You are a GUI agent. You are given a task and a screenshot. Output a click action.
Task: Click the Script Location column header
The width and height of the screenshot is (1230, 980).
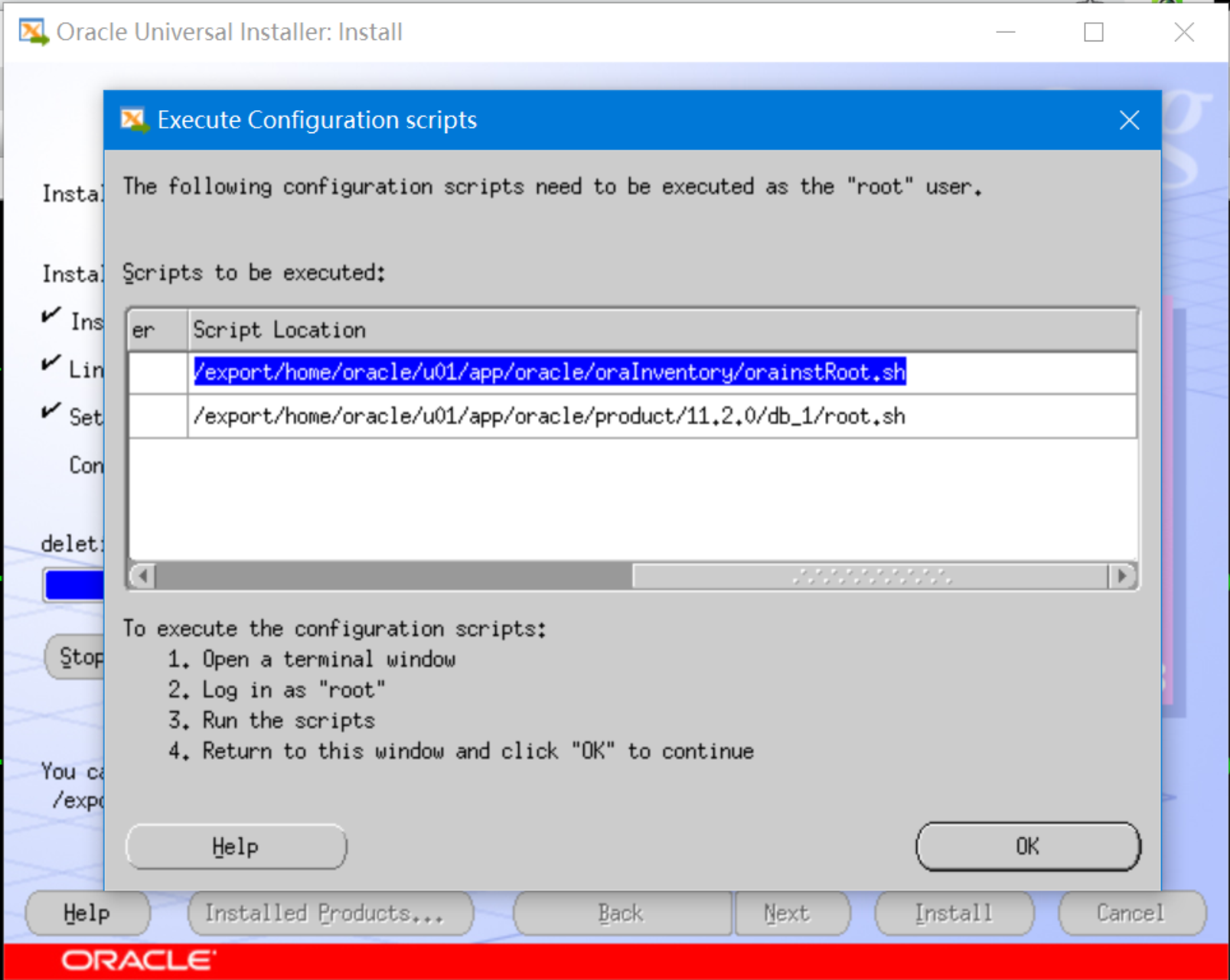[x=662, y=330]
